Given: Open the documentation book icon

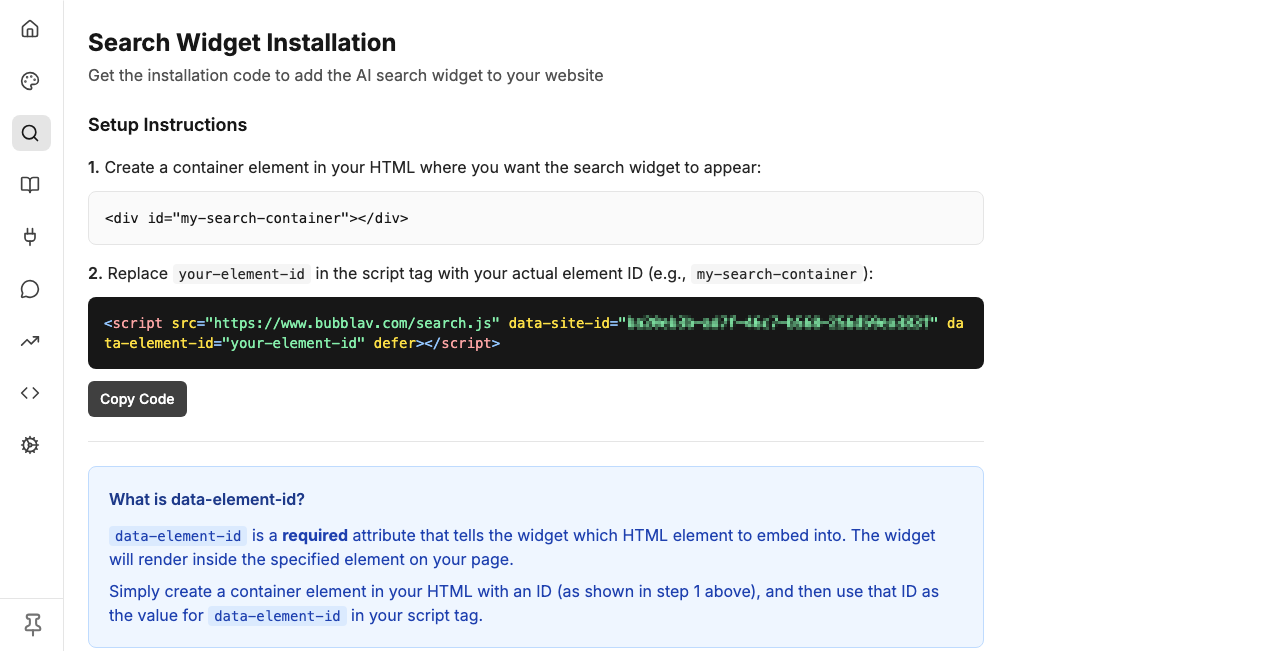Looking at the screenshot, I should click(x=30, y=185).
